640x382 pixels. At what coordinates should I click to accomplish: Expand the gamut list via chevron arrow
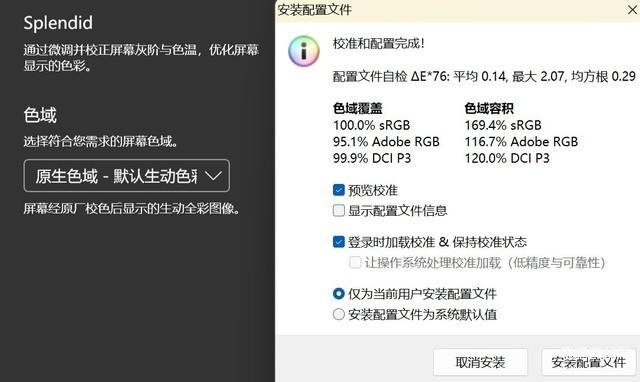(213, 176)
